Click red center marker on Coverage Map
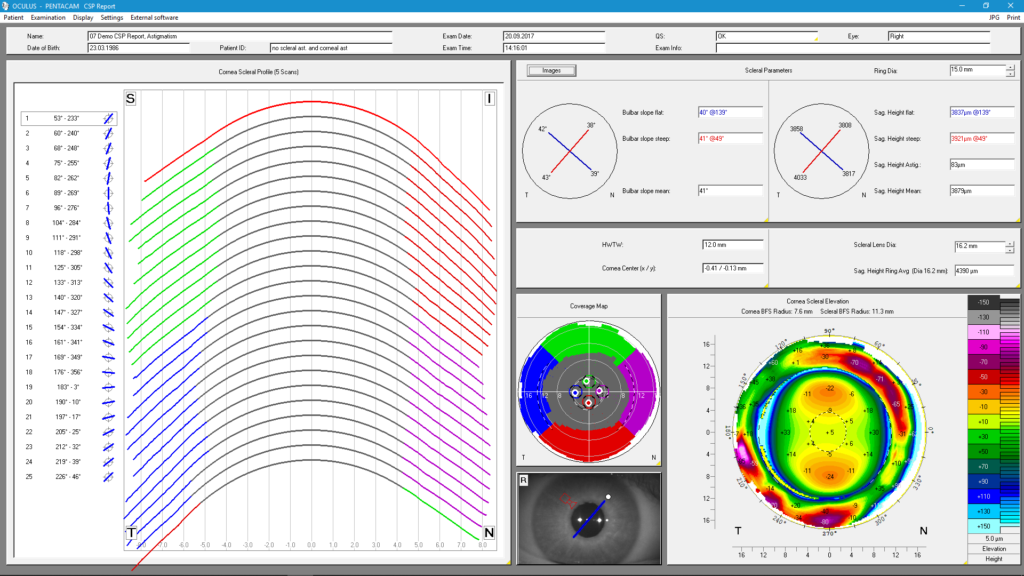Image resolution: width=1024 pixels, height=576 pixels. click(x=588, y=403)
